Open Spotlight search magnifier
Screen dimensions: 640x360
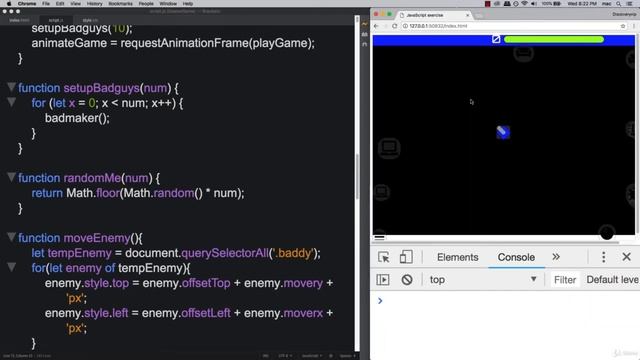[619, 4]
